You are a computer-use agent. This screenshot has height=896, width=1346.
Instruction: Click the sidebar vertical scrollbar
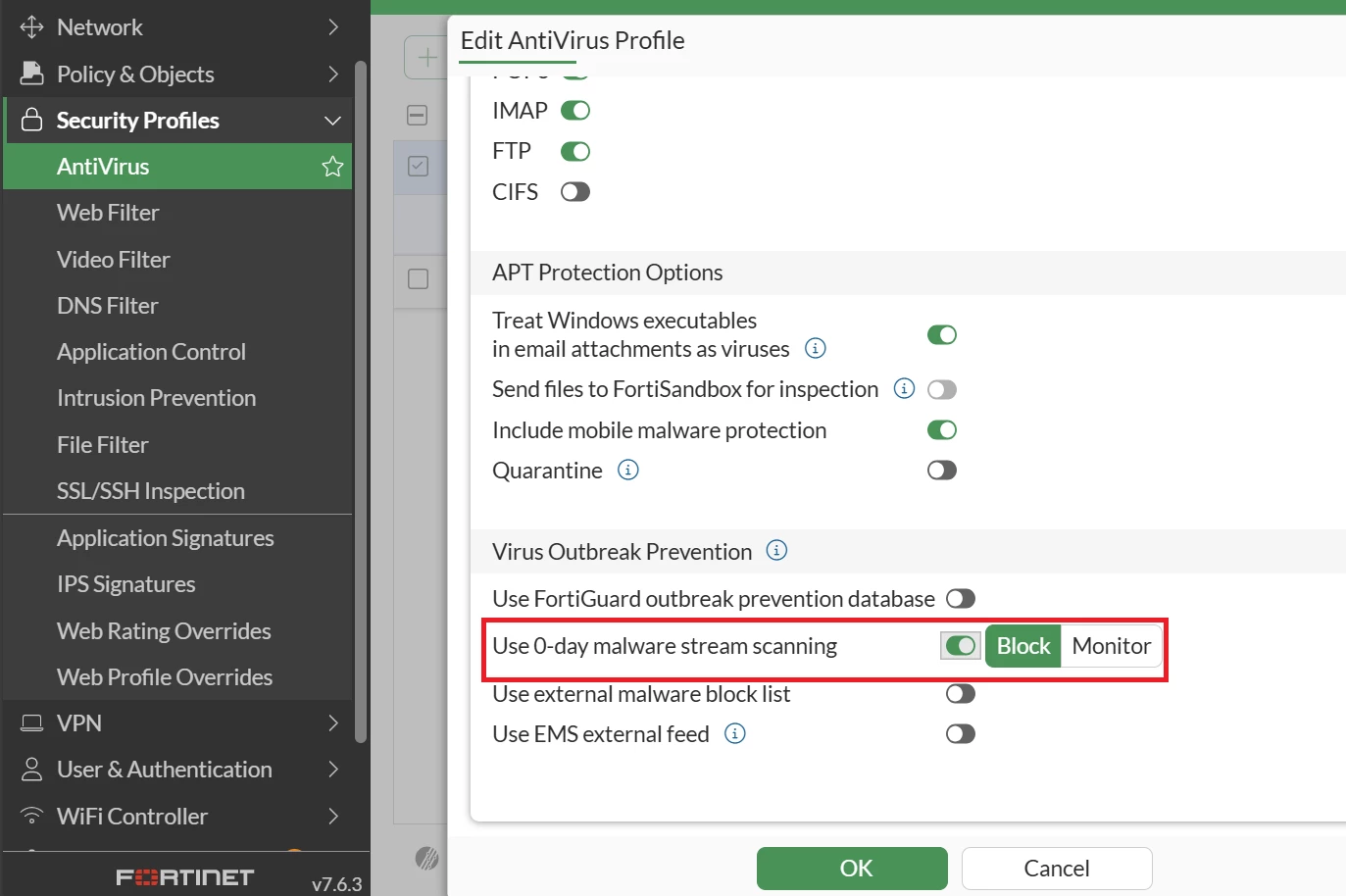[361, 402]
